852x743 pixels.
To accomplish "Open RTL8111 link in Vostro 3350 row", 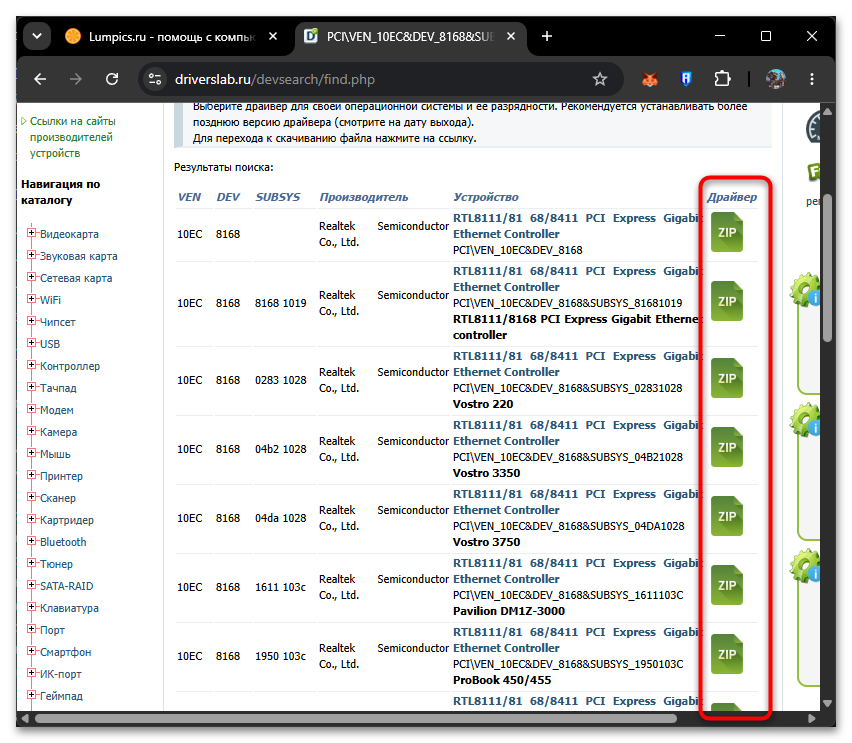I will [576, 433].
